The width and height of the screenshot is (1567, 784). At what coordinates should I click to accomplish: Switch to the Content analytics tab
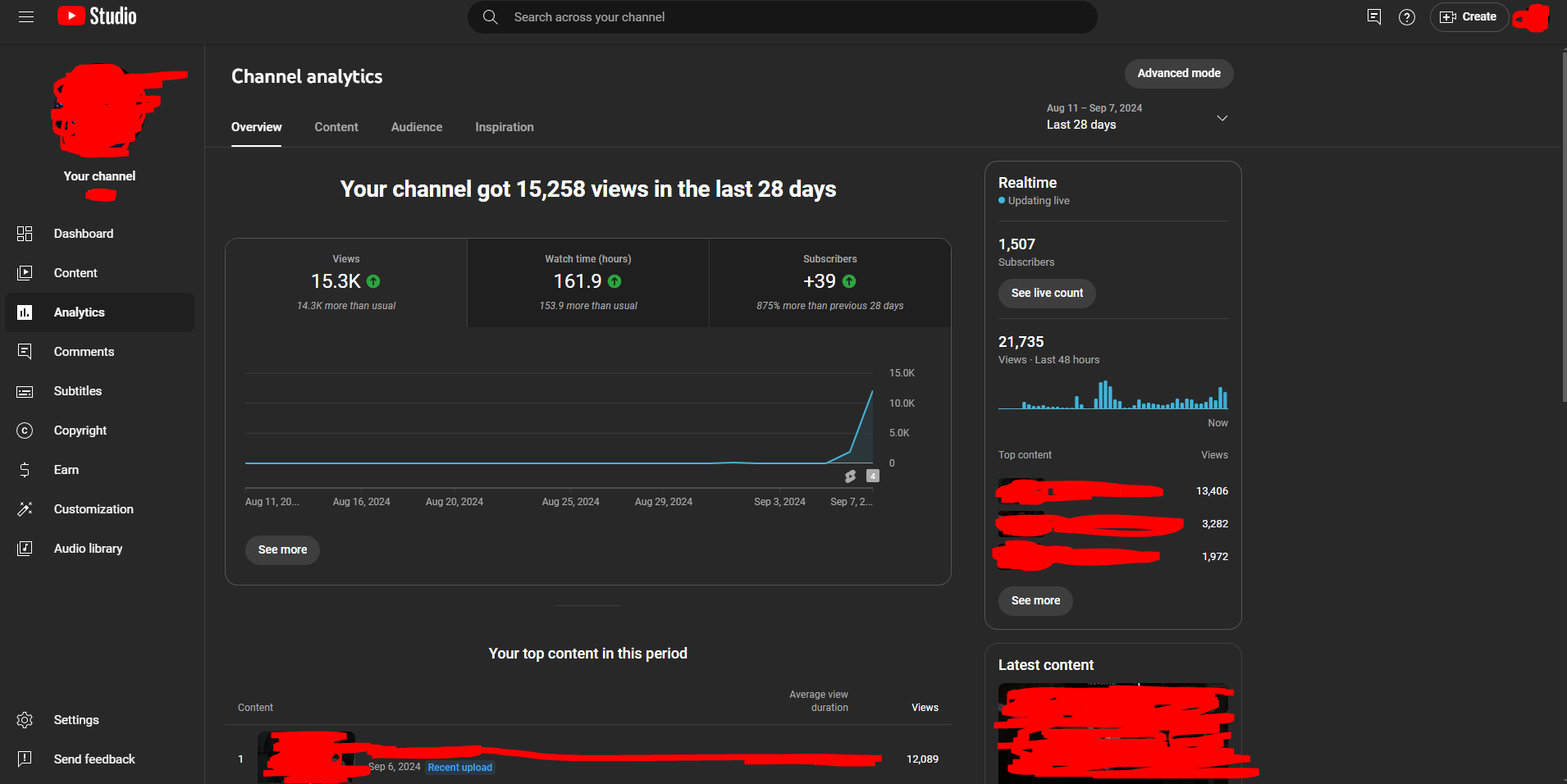pyautogui.click(x=336, y=127)
